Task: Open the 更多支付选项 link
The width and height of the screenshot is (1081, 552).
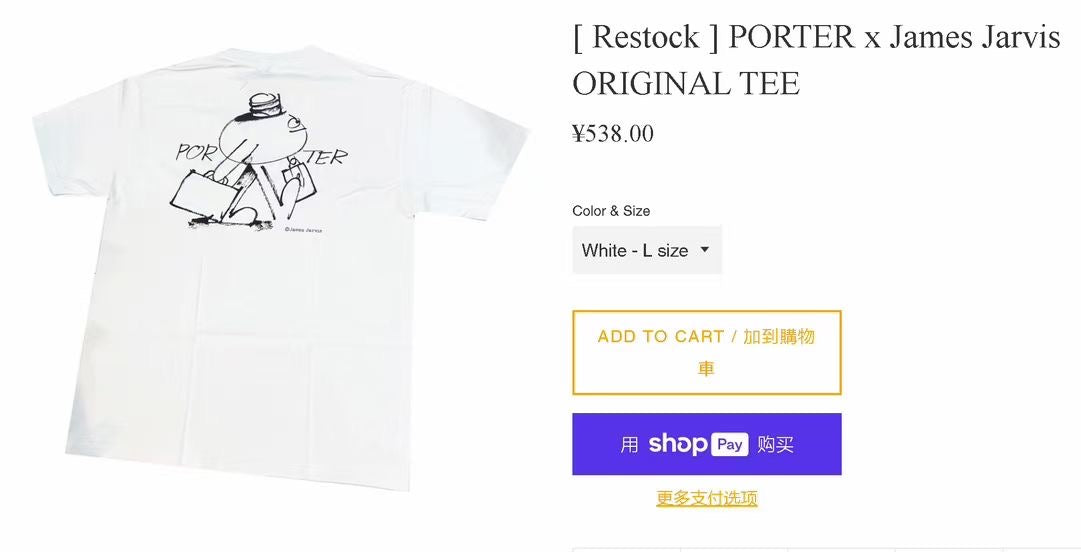Action: [x=707, y=498]
